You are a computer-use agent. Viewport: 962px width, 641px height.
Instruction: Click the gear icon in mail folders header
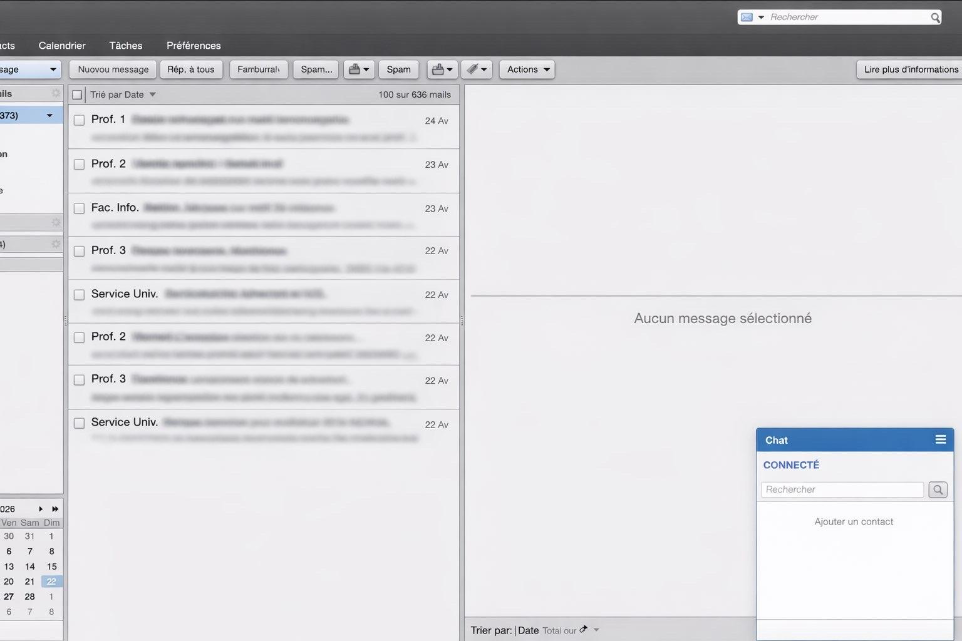[x=56, y=93]
